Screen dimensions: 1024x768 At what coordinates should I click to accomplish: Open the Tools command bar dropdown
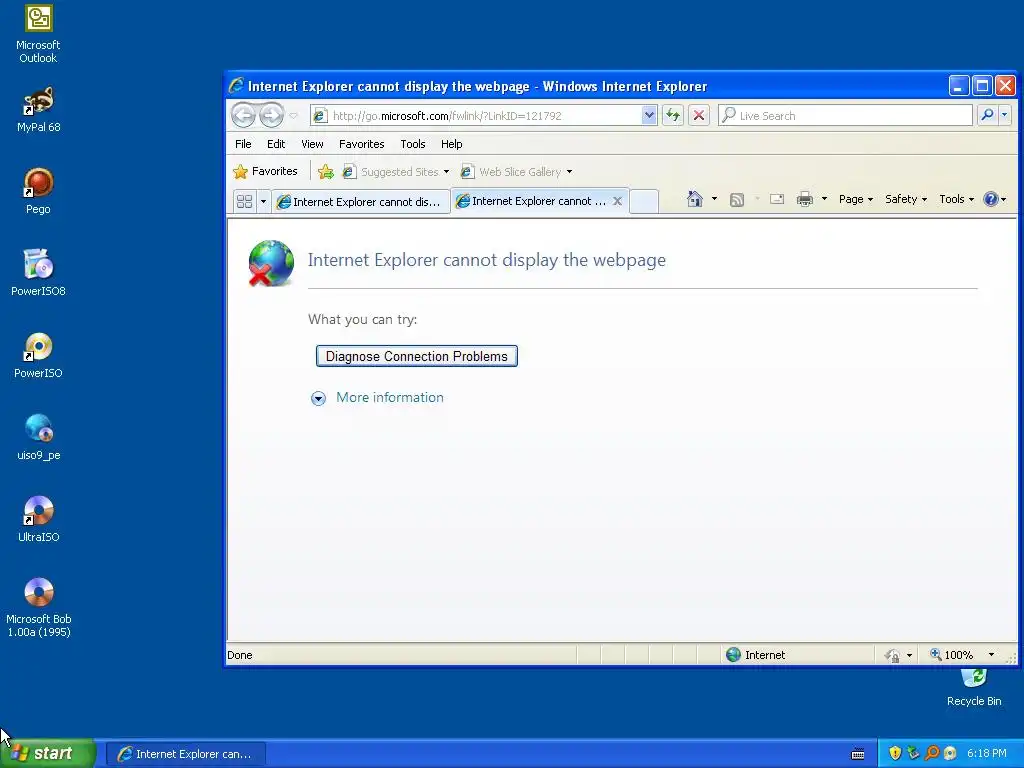tap(957, 199)
